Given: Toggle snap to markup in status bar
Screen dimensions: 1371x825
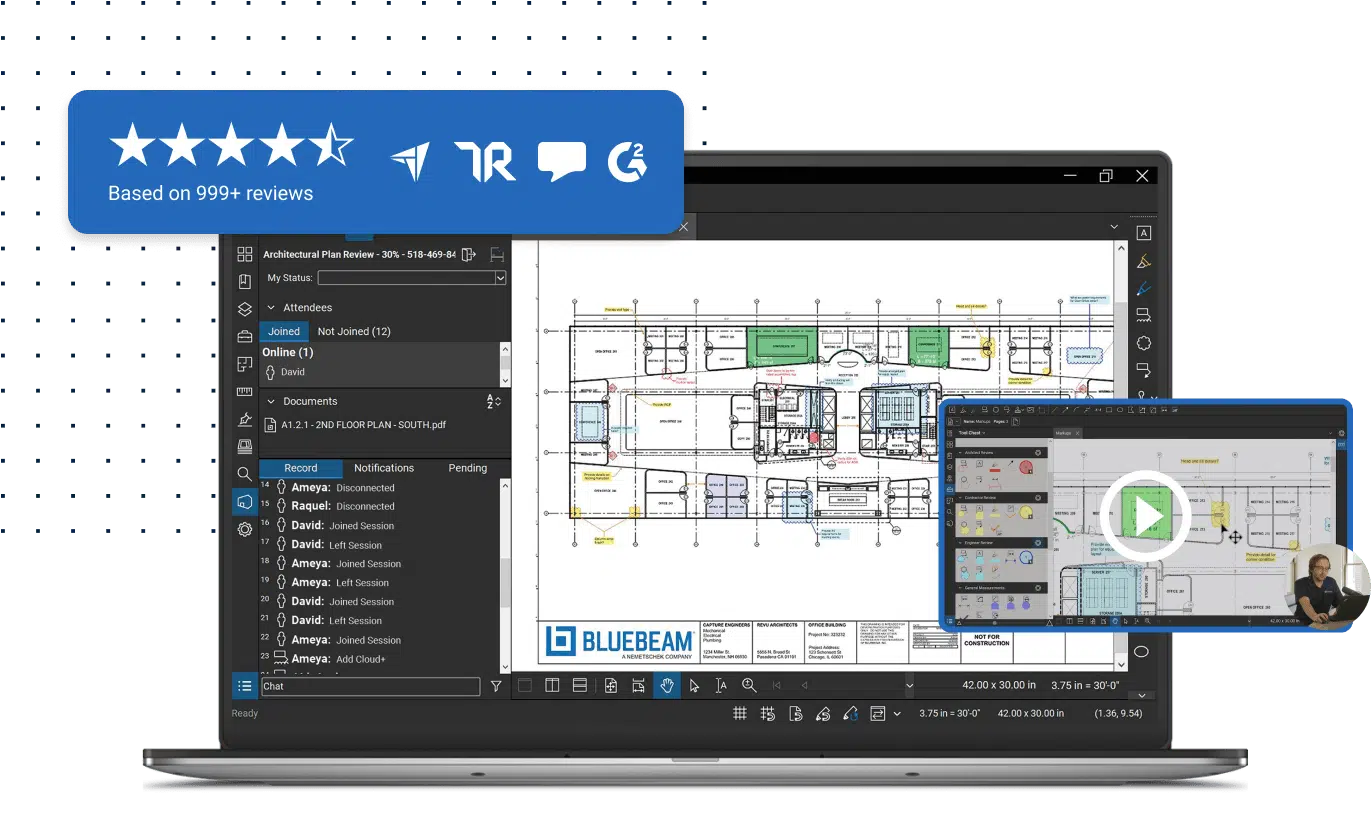Looking at the screenshot, I should 823,713.
